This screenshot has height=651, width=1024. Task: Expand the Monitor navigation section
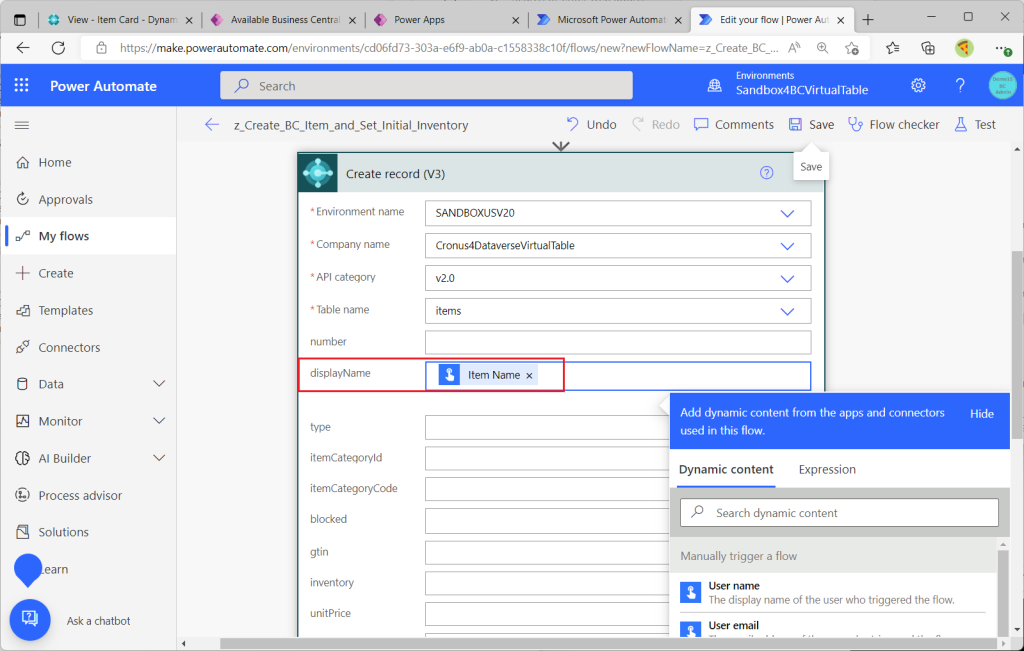[159, 421]
